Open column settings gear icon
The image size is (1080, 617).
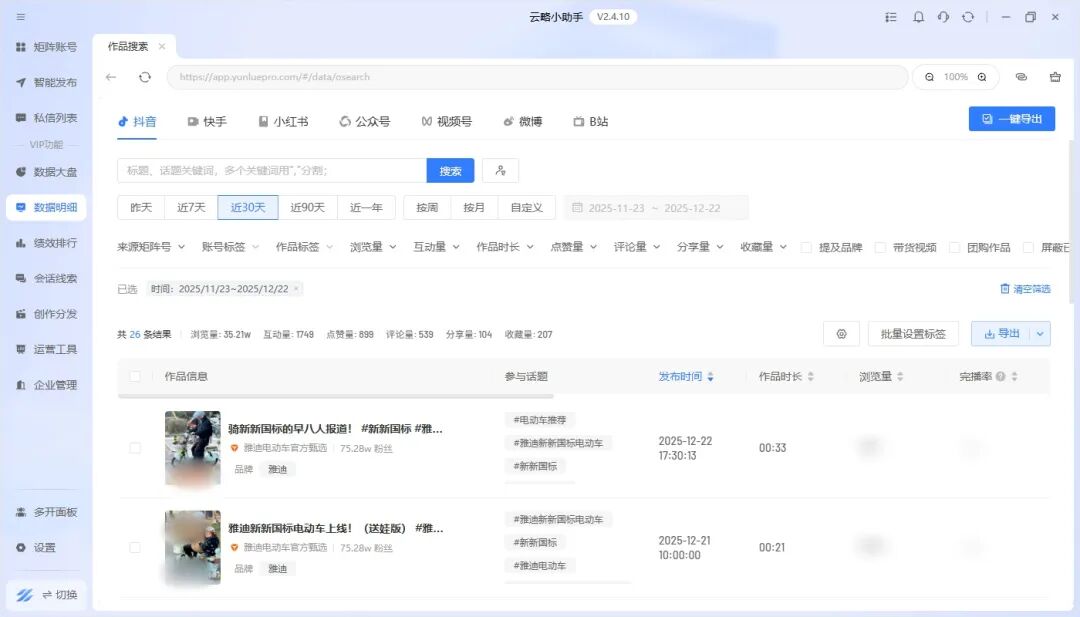coord(841,334)
